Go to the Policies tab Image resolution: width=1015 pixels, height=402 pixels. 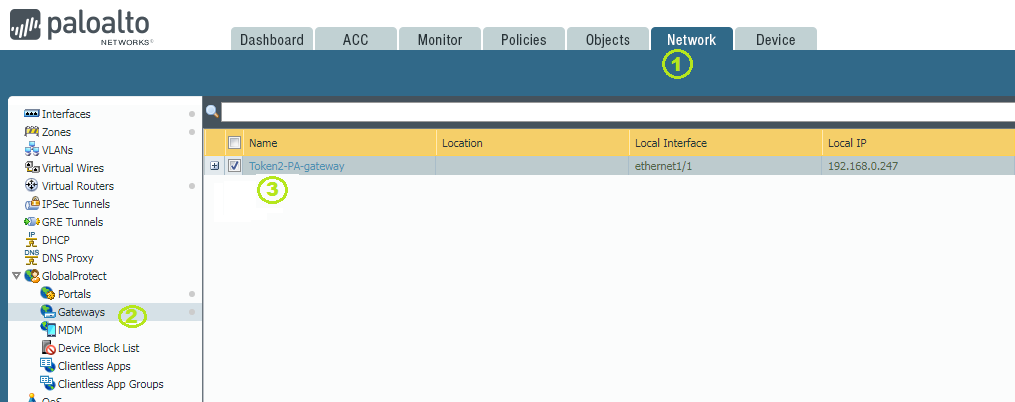[x=524, y=39]
